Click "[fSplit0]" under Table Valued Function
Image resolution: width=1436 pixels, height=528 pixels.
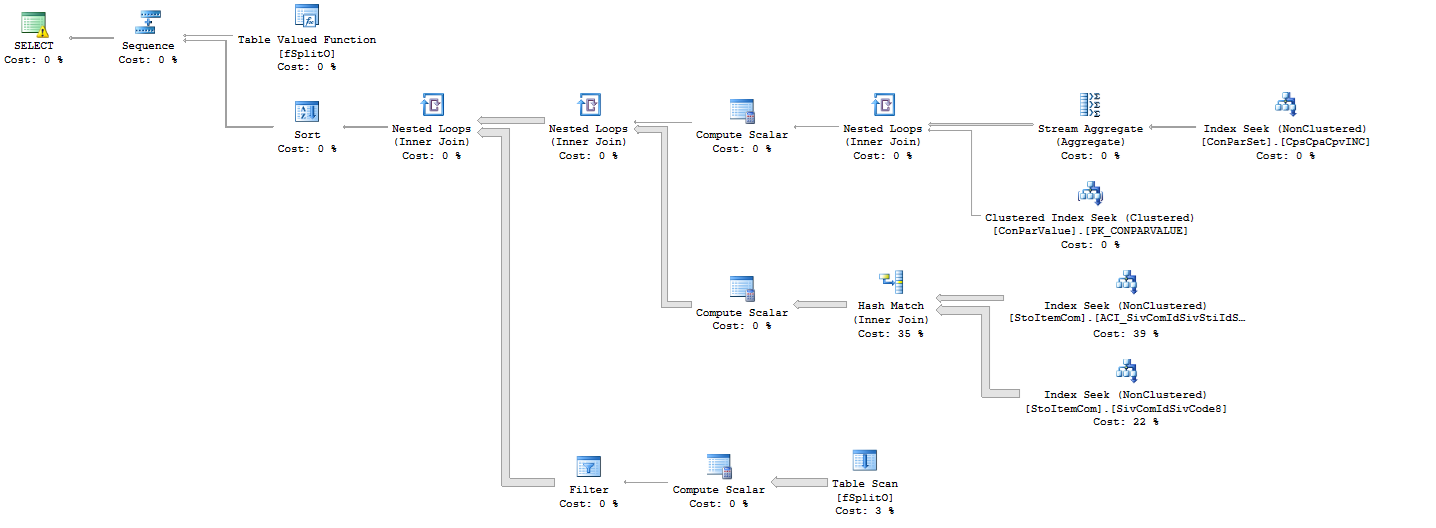click(306, 54)
